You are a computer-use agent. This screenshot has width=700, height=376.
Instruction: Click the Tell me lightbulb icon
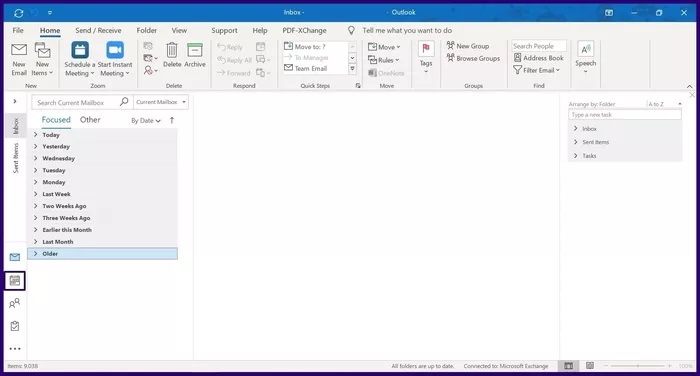tap(351, 30)
